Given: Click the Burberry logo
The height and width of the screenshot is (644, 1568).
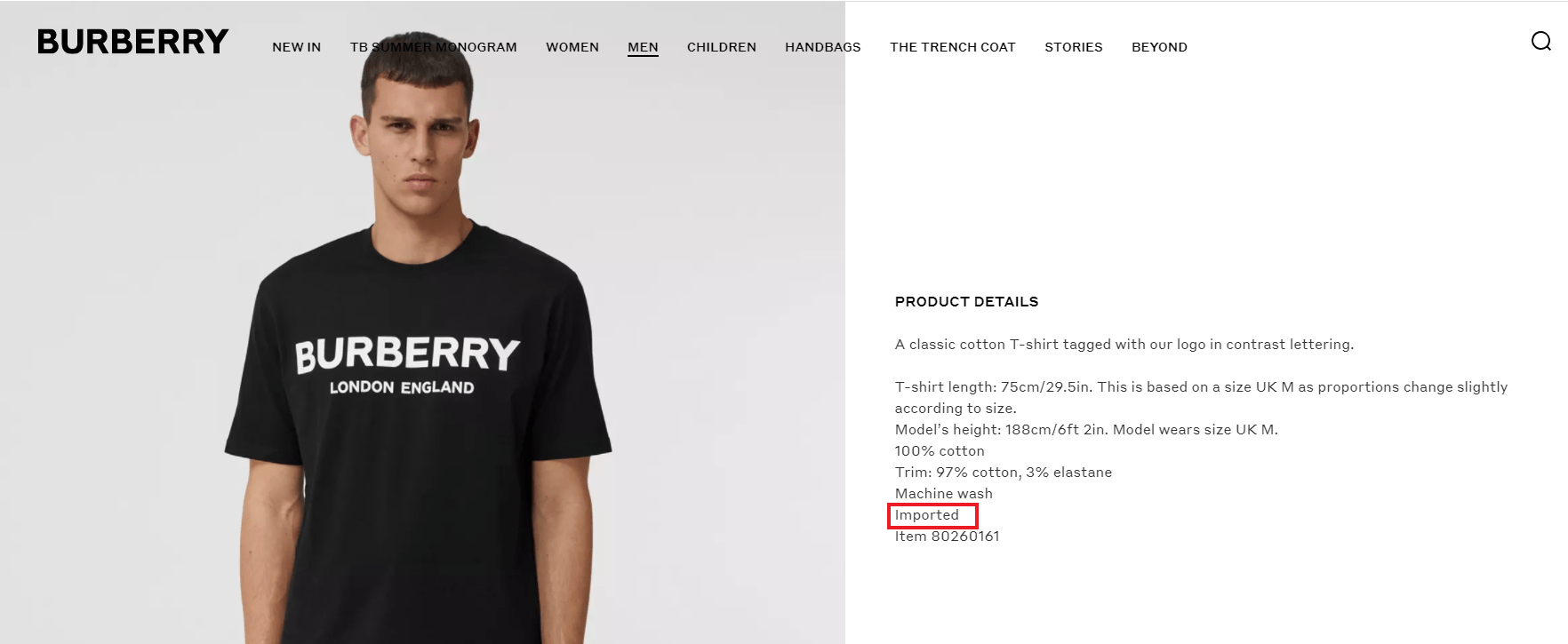Looking at the screenshot, I should coord(132,41).
